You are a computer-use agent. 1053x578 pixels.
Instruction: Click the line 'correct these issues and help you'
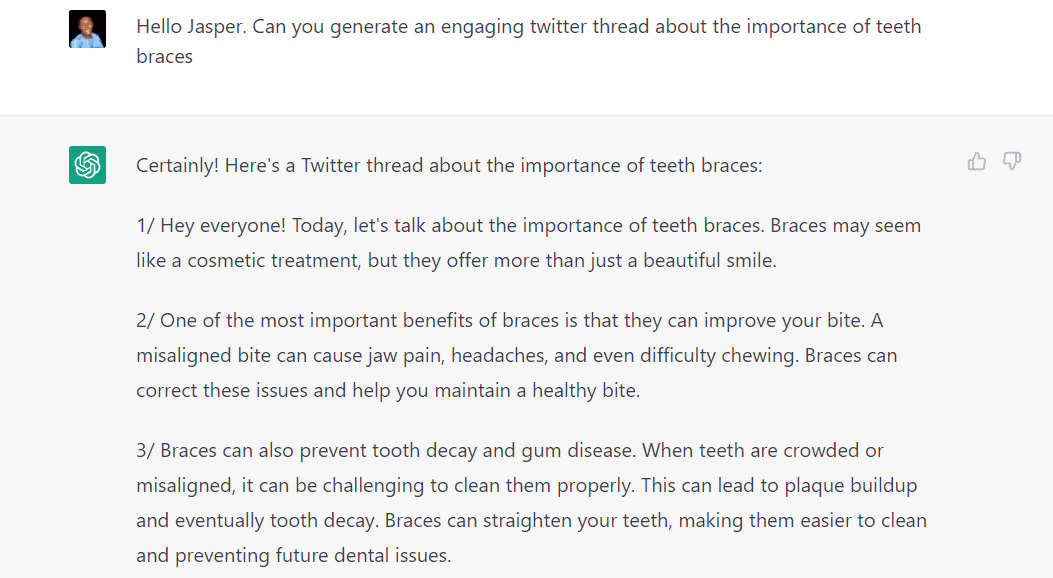[x=388, y=390]
